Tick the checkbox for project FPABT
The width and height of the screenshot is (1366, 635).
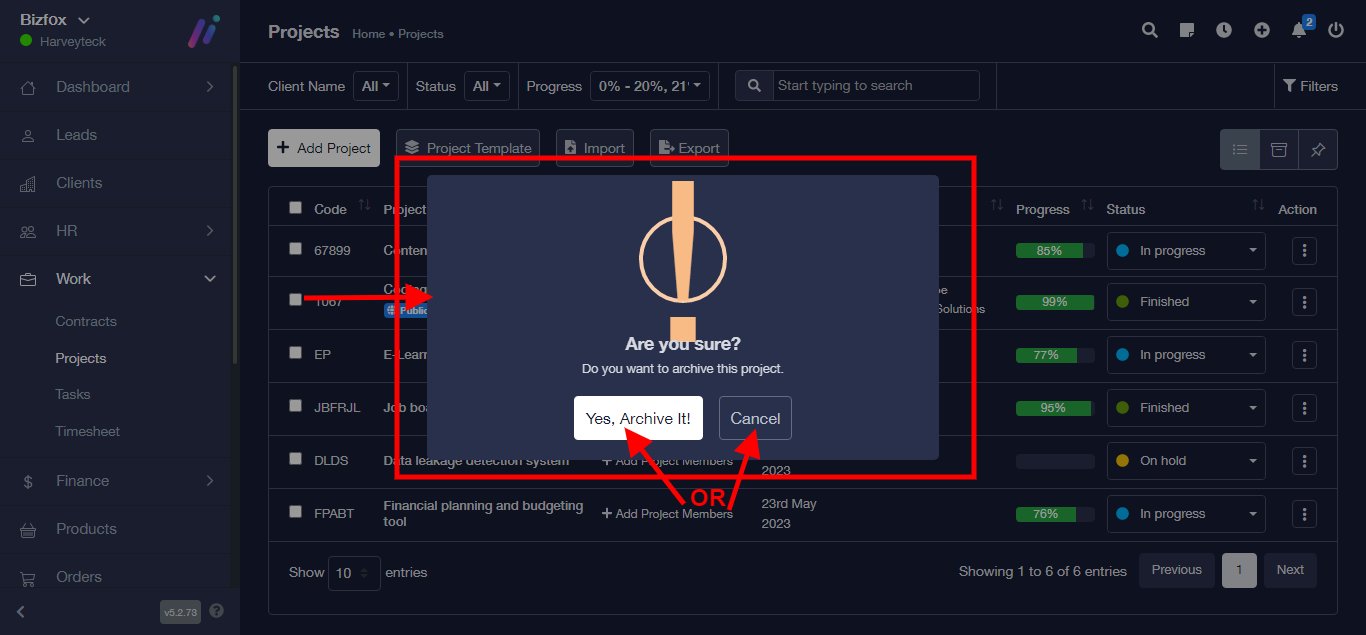click(x=295, y=512)
